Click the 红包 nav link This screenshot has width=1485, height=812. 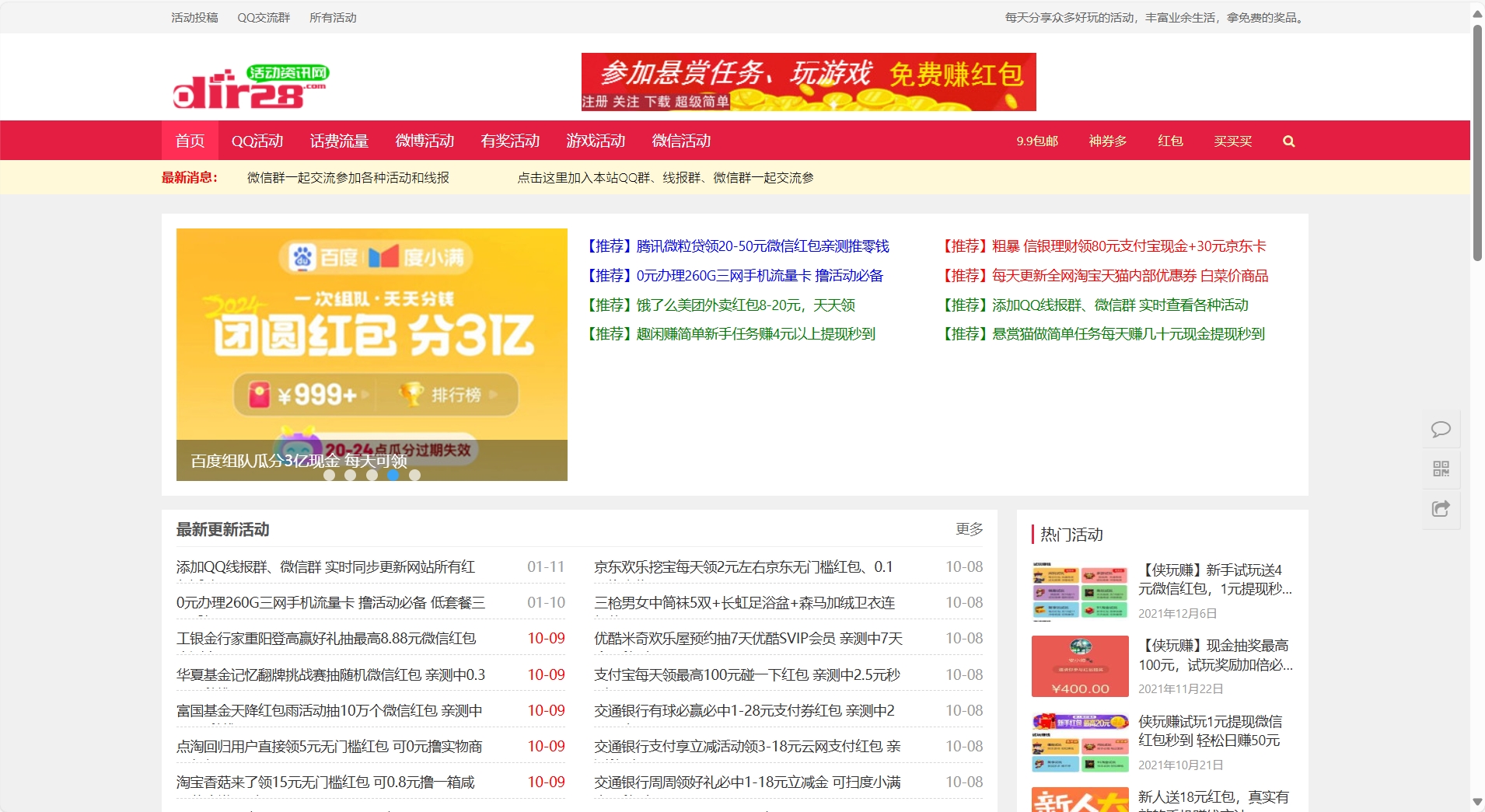click(1170, 141)
